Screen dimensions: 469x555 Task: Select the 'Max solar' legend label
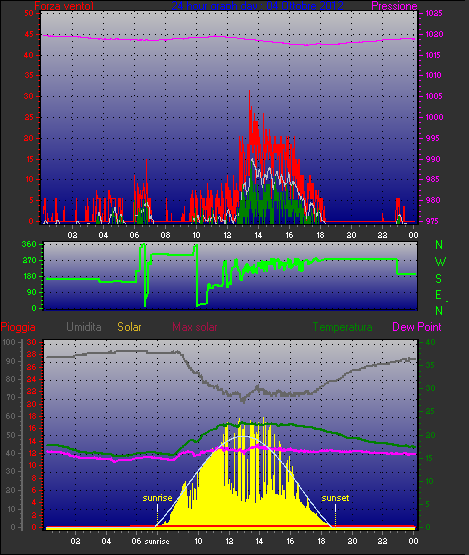point(195,327)
